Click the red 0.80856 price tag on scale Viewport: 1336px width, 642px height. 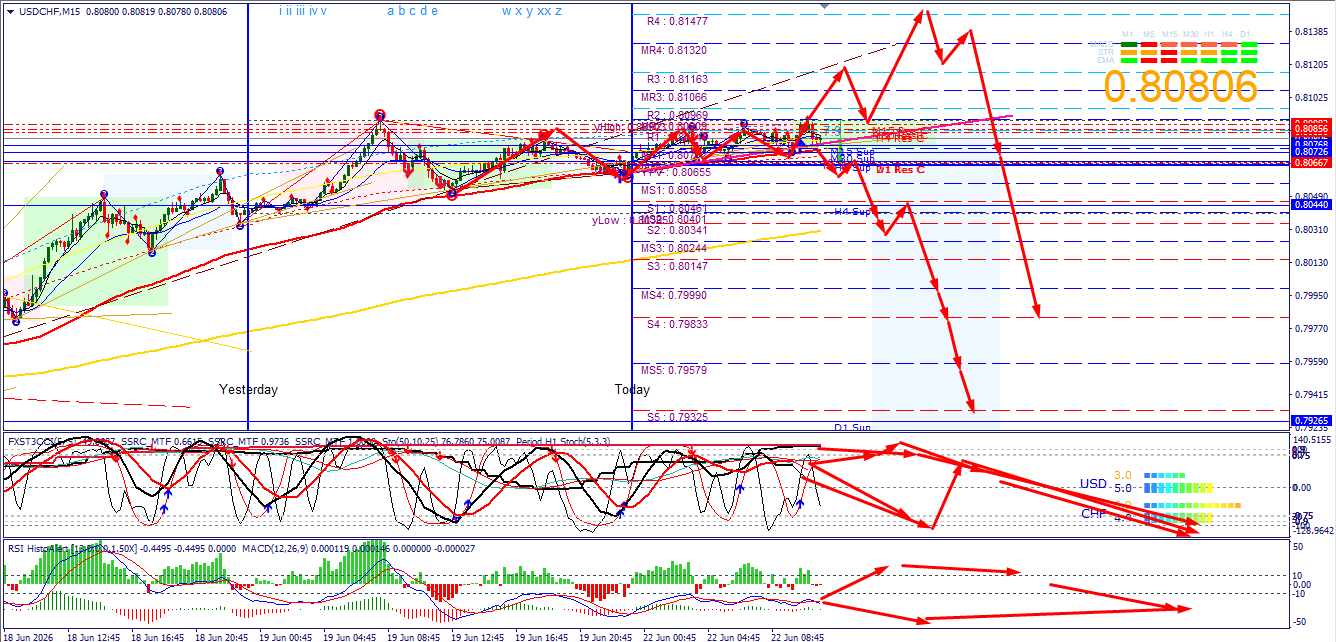[x=1310, y=129]
